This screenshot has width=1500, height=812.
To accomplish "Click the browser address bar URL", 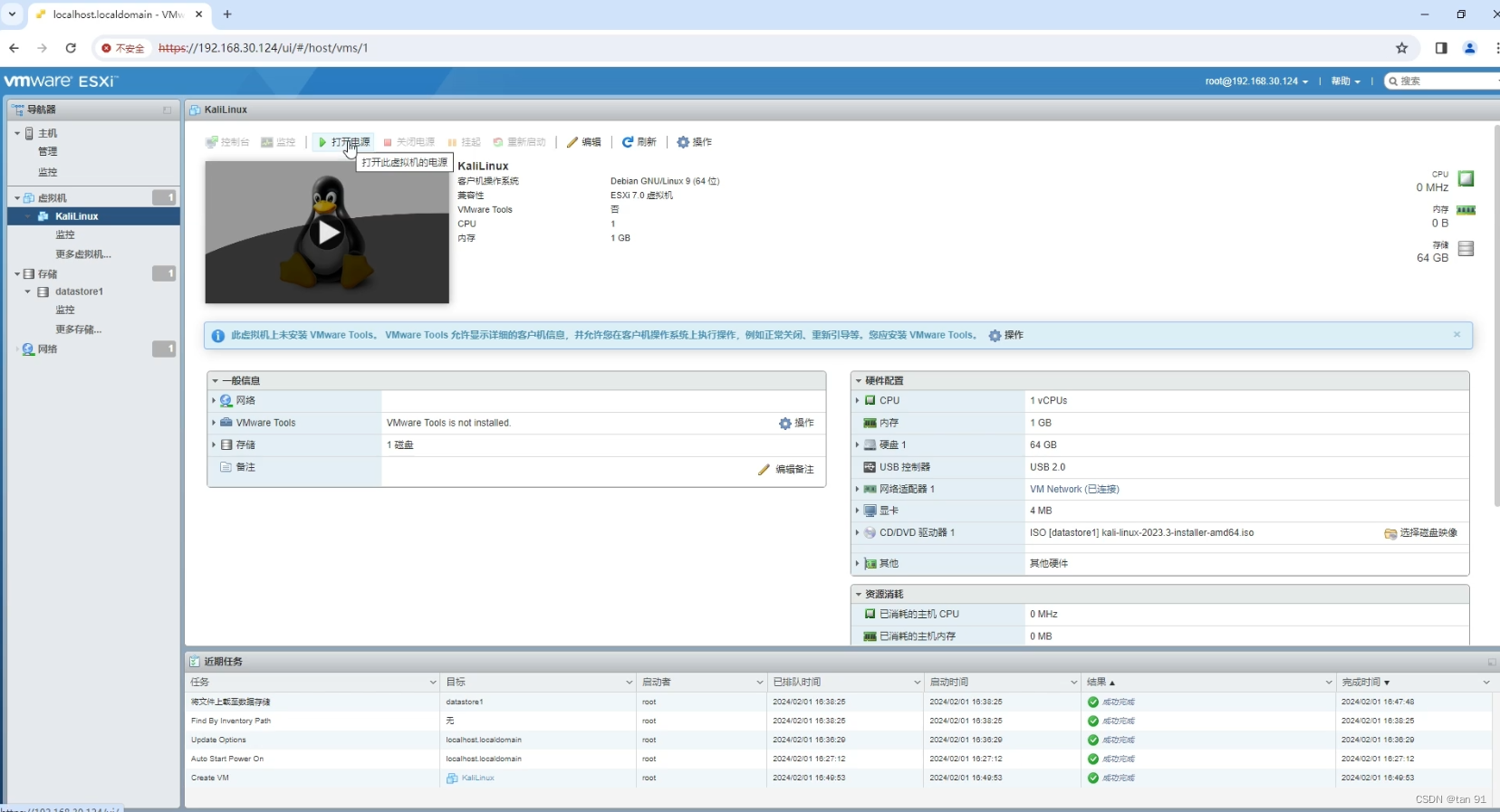I will point(264,48).
